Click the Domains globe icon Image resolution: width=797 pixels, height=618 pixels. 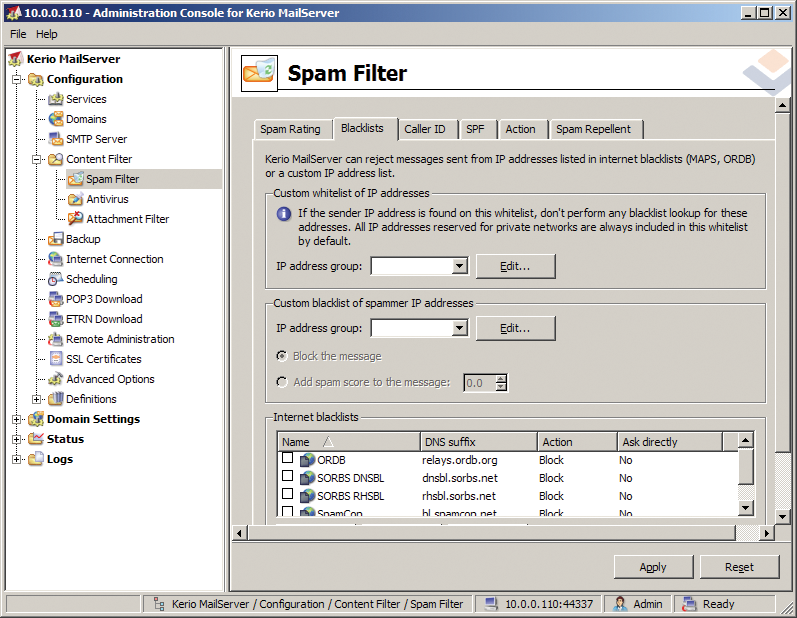55,119
